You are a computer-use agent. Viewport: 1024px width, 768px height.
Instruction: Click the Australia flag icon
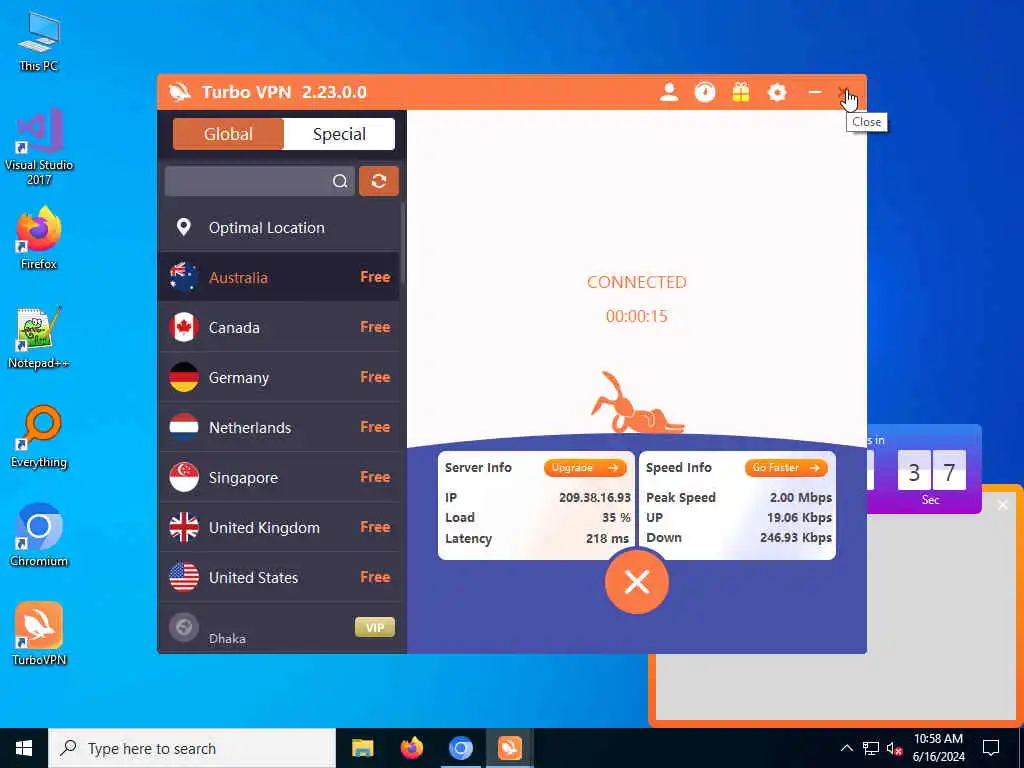click(x=184, y=277)
